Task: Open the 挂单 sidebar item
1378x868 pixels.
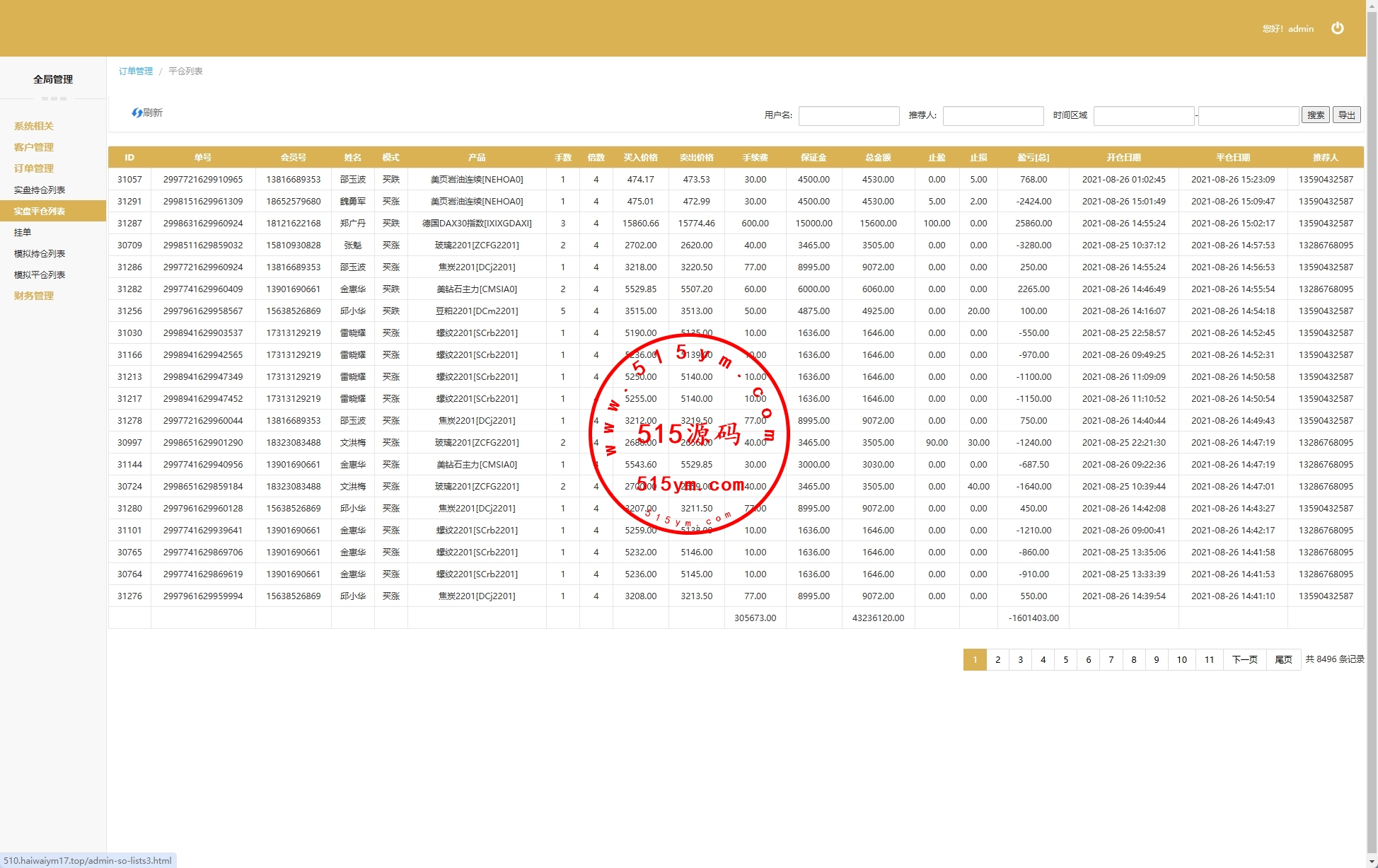Action: coord(23,232)
